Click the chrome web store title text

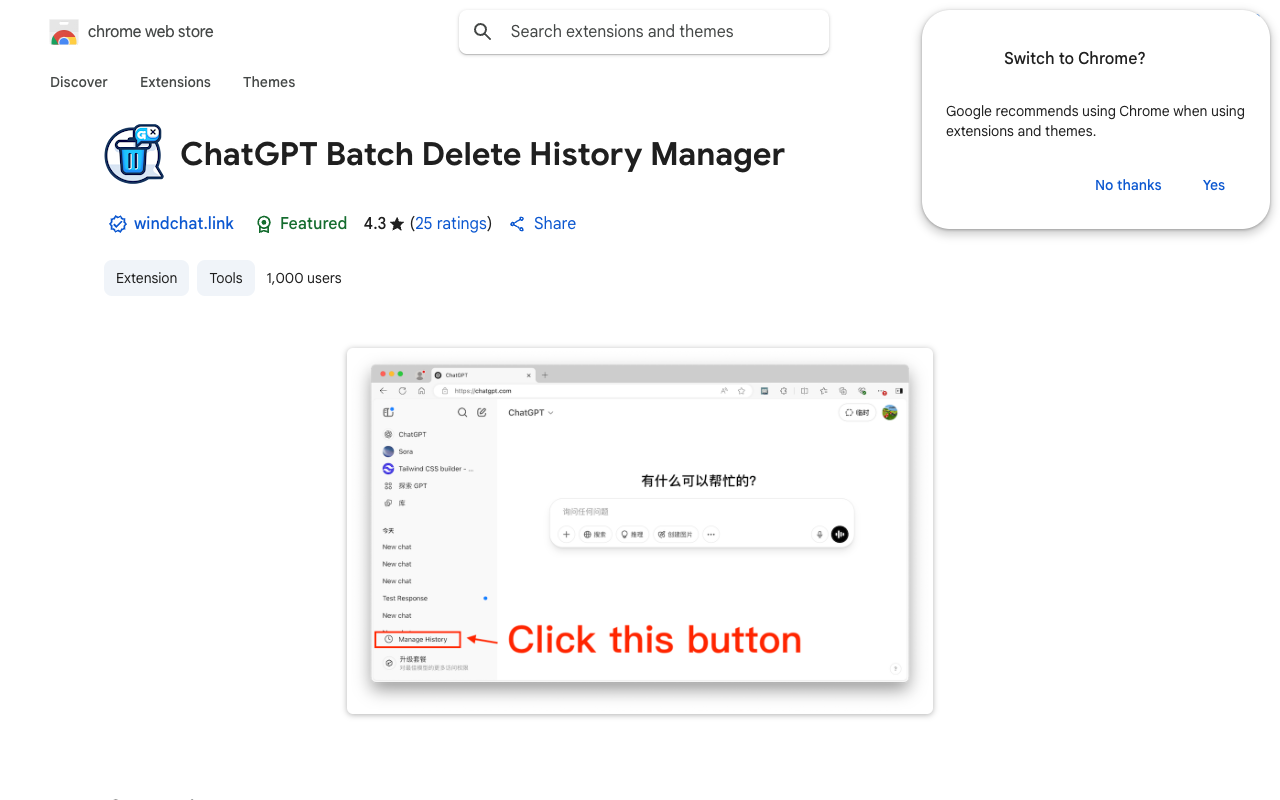pos(151,32)
